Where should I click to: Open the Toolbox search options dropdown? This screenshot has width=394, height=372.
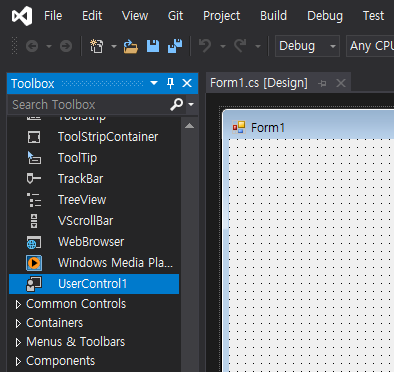click(x=191, y=105)
